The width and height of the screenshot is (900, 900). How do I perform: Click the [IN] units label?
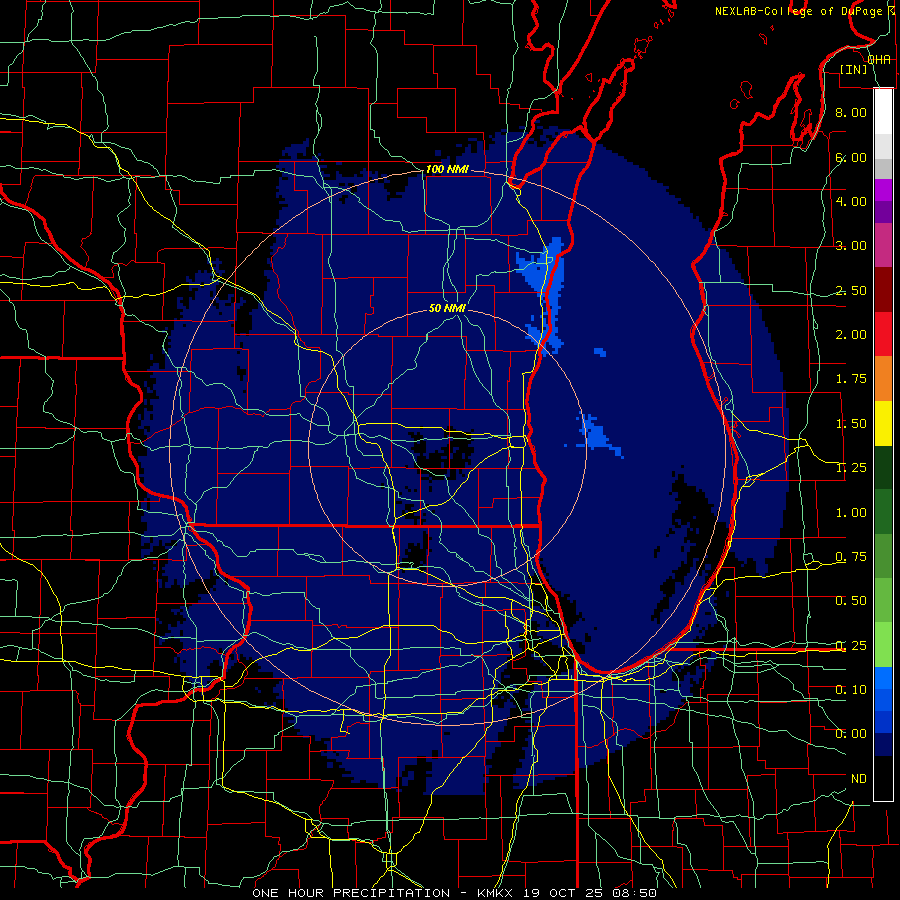[x=854, y=69]
